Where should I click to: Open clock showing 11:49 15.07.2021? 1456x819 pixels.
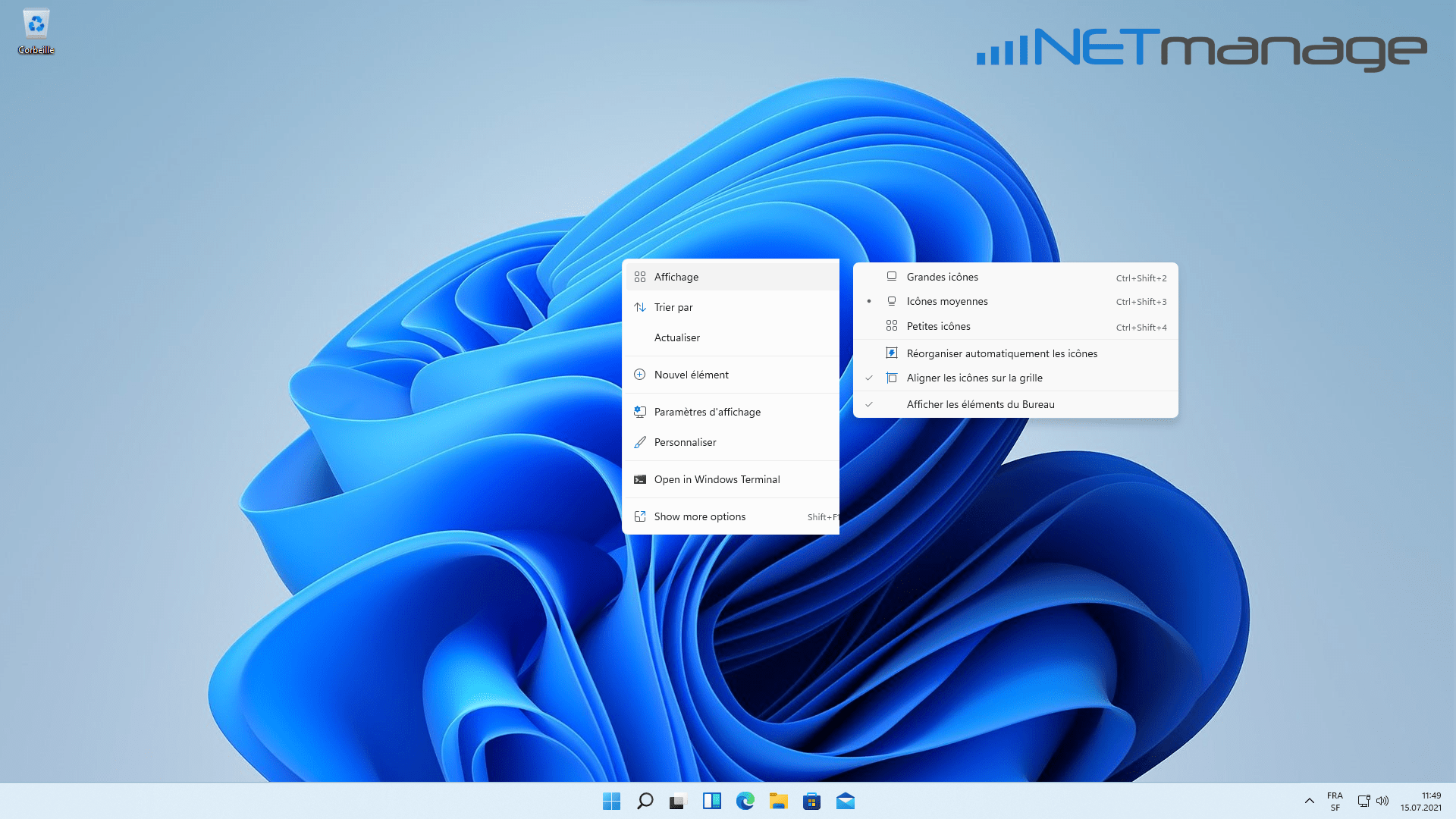coord(1421,802)
